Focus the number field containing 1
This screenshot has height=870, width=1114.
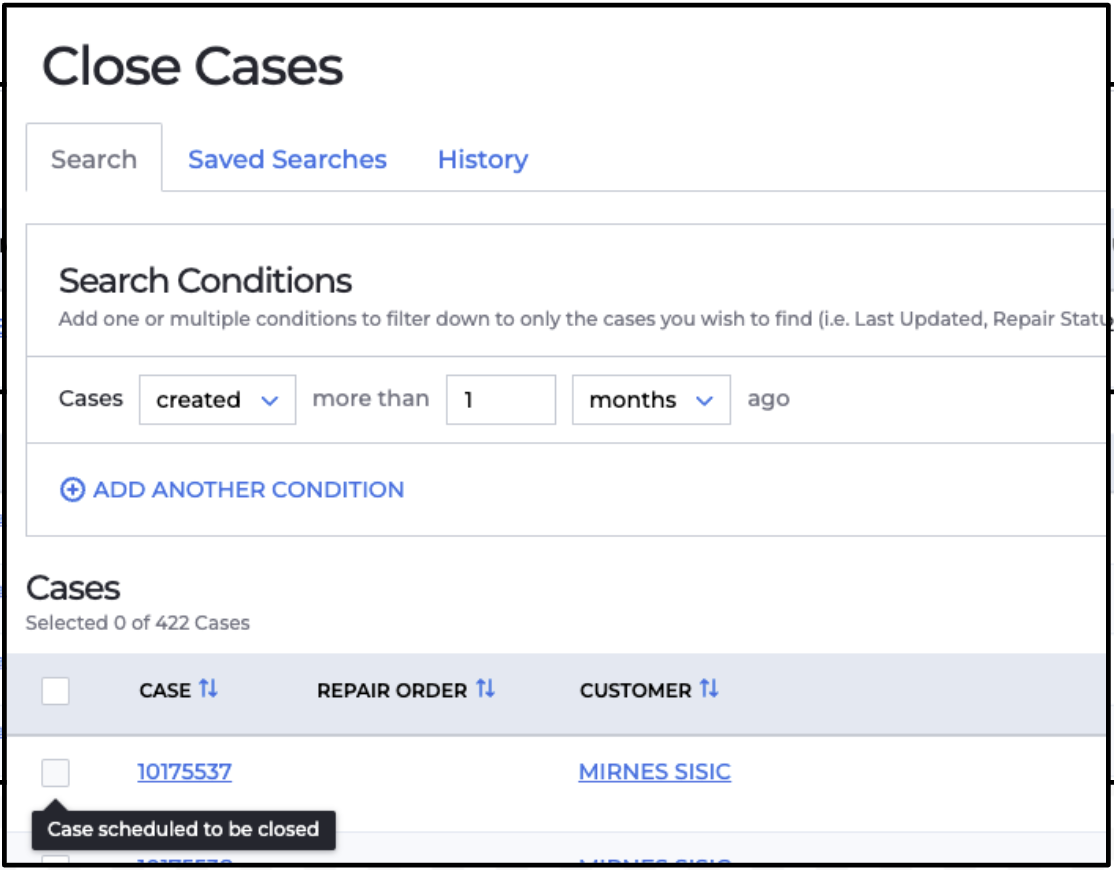(501, 400)
